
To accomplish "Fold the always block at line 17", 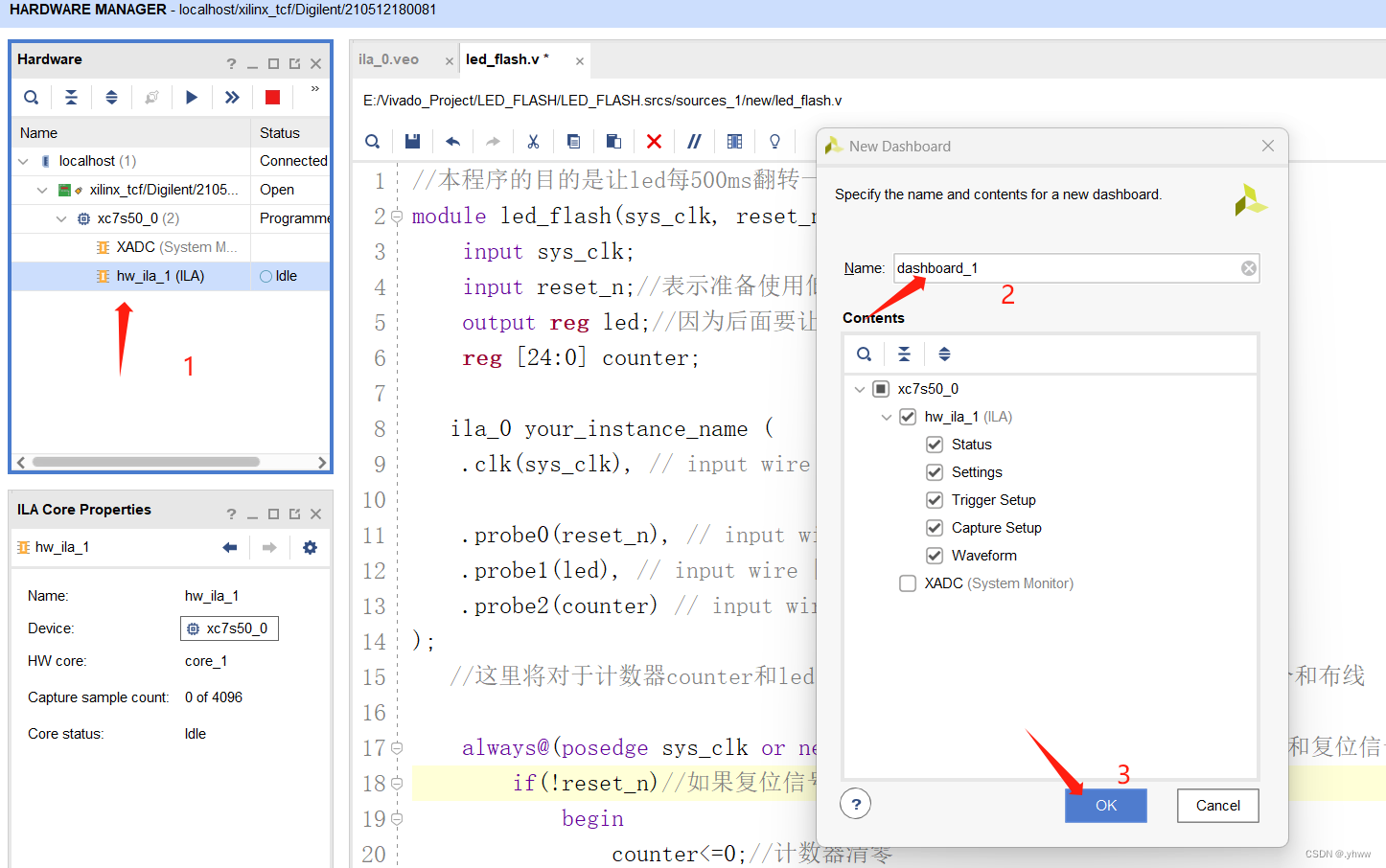I will [x=397, y=748].
